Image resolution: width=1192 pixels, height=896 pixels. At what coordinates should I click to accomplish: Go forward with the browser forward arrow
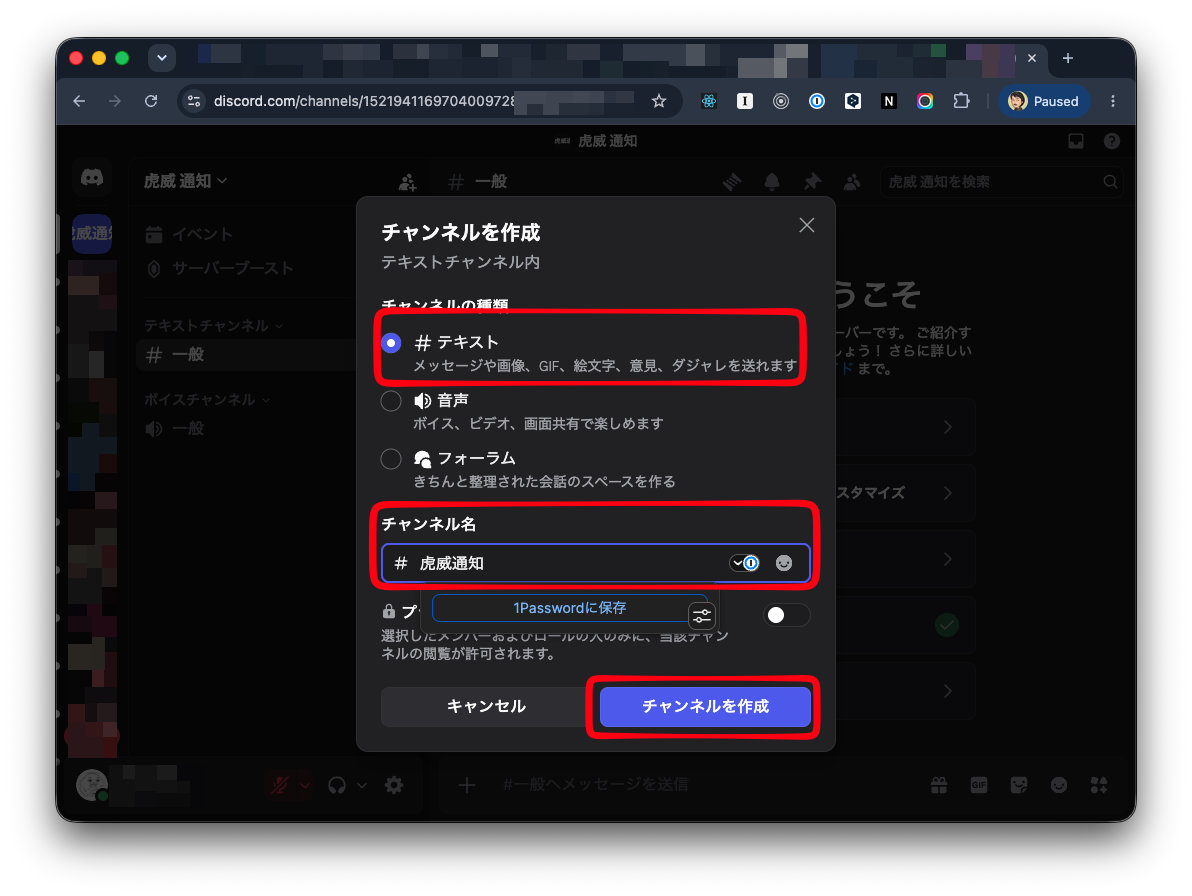click(x=115, y=101)
